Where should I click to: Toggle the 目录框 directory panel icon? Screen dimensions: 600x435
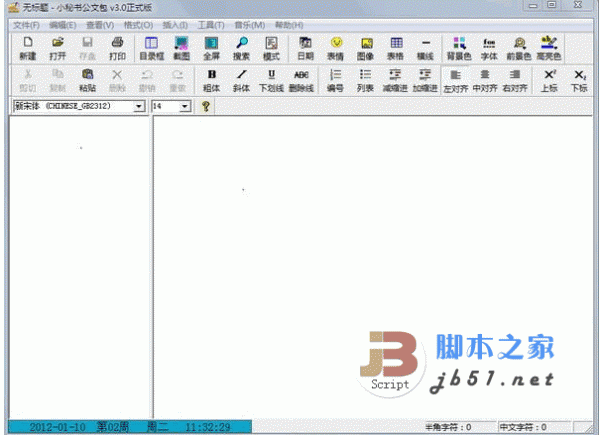[152, 48]
